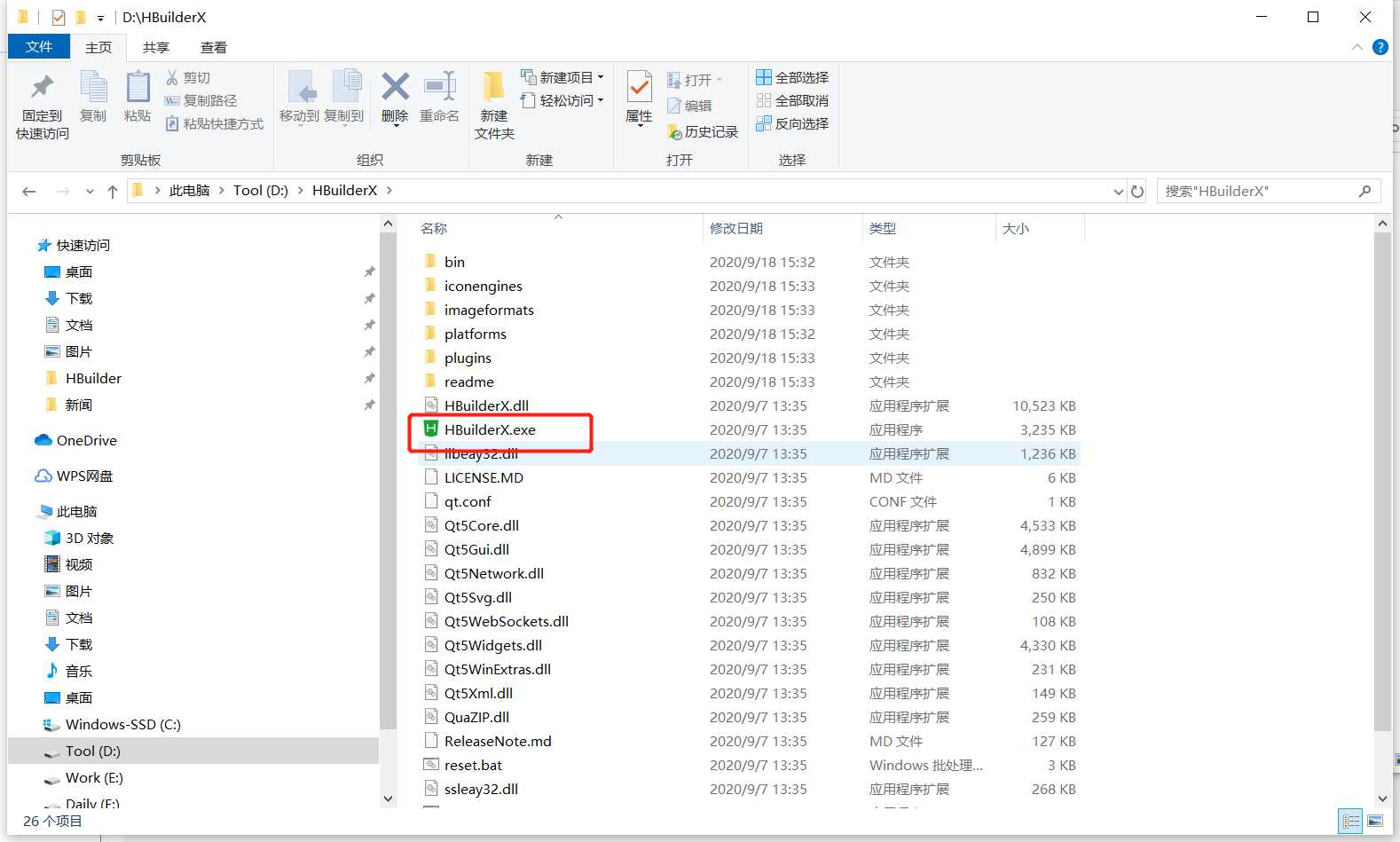Screen dimensions: 1400x842
Task: Open the Easy access (轻松访问) dropdown
Action: pyautogui.click(x=562, y=101)
